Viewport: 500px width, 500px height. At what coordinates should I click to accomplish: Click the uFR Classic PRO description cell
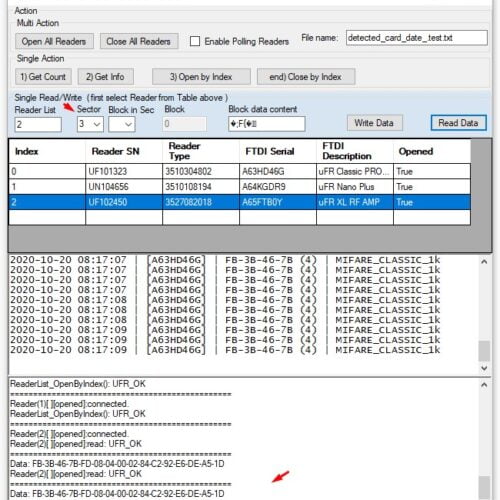pos(355,171)
